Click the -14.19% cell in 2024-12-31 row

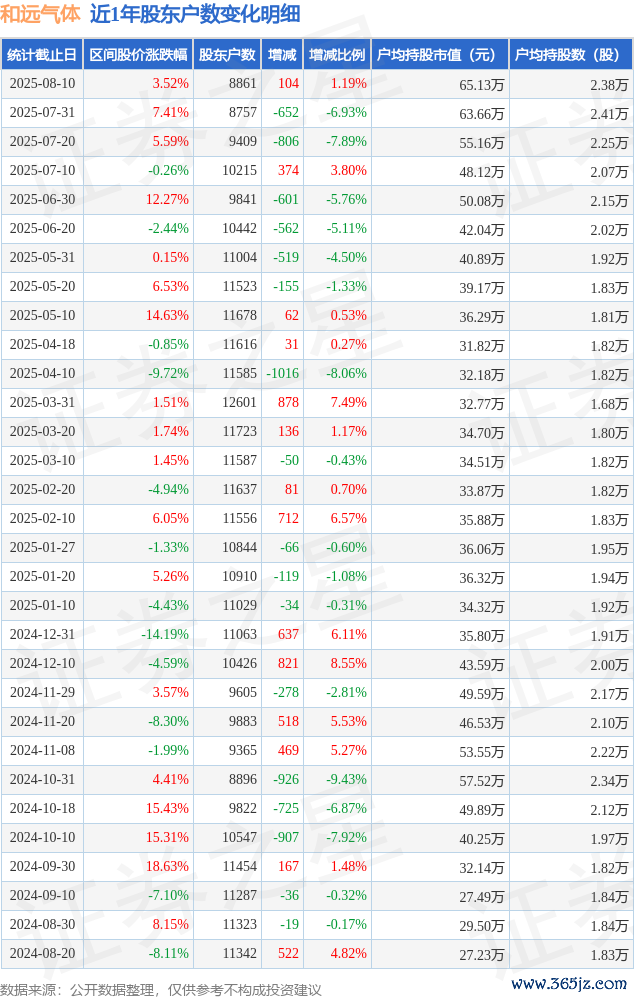(165, 635)
